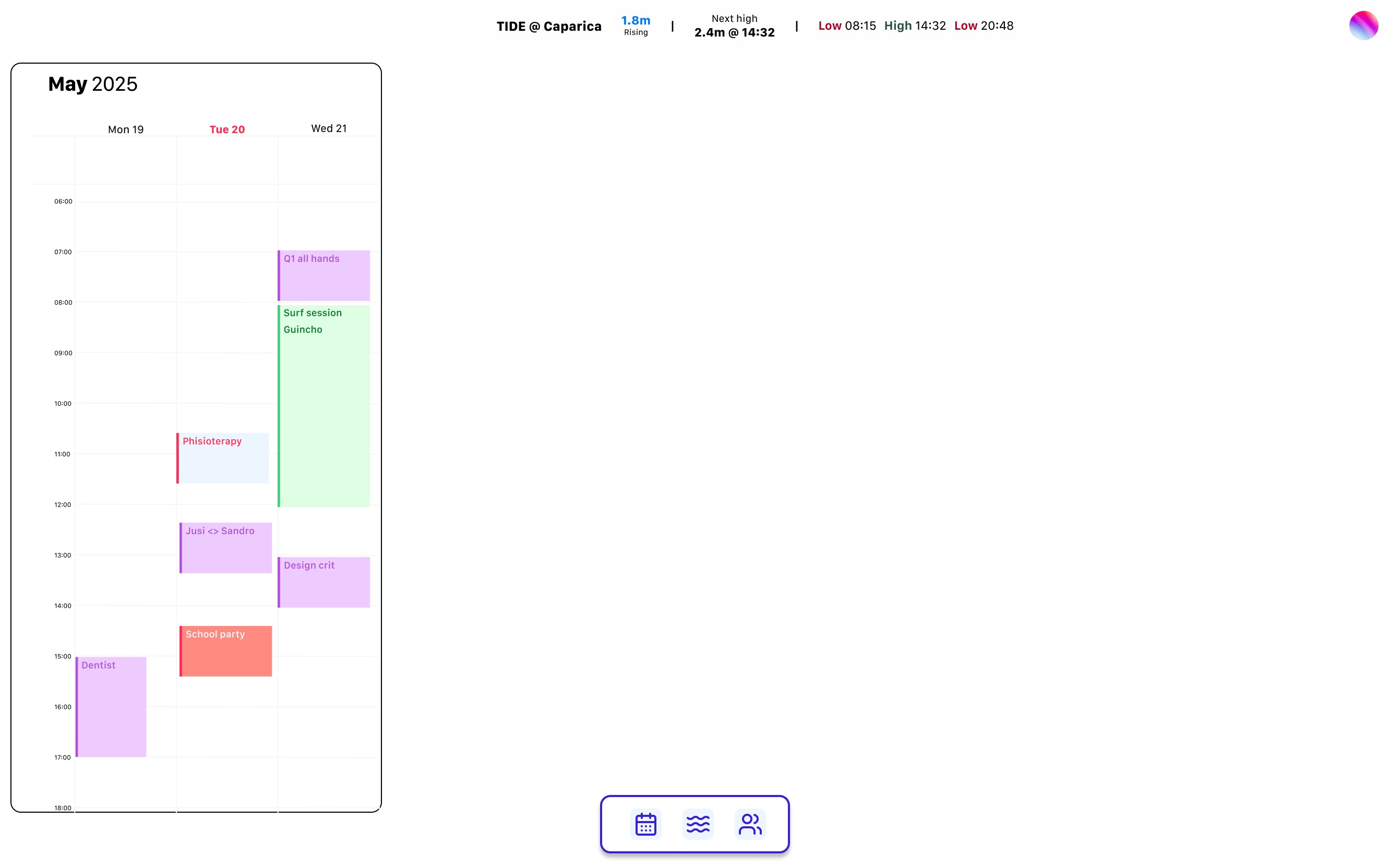
Task: Open Jusi <> Sandro meeting
Action: pyautogui.click(x=225, y=548)
